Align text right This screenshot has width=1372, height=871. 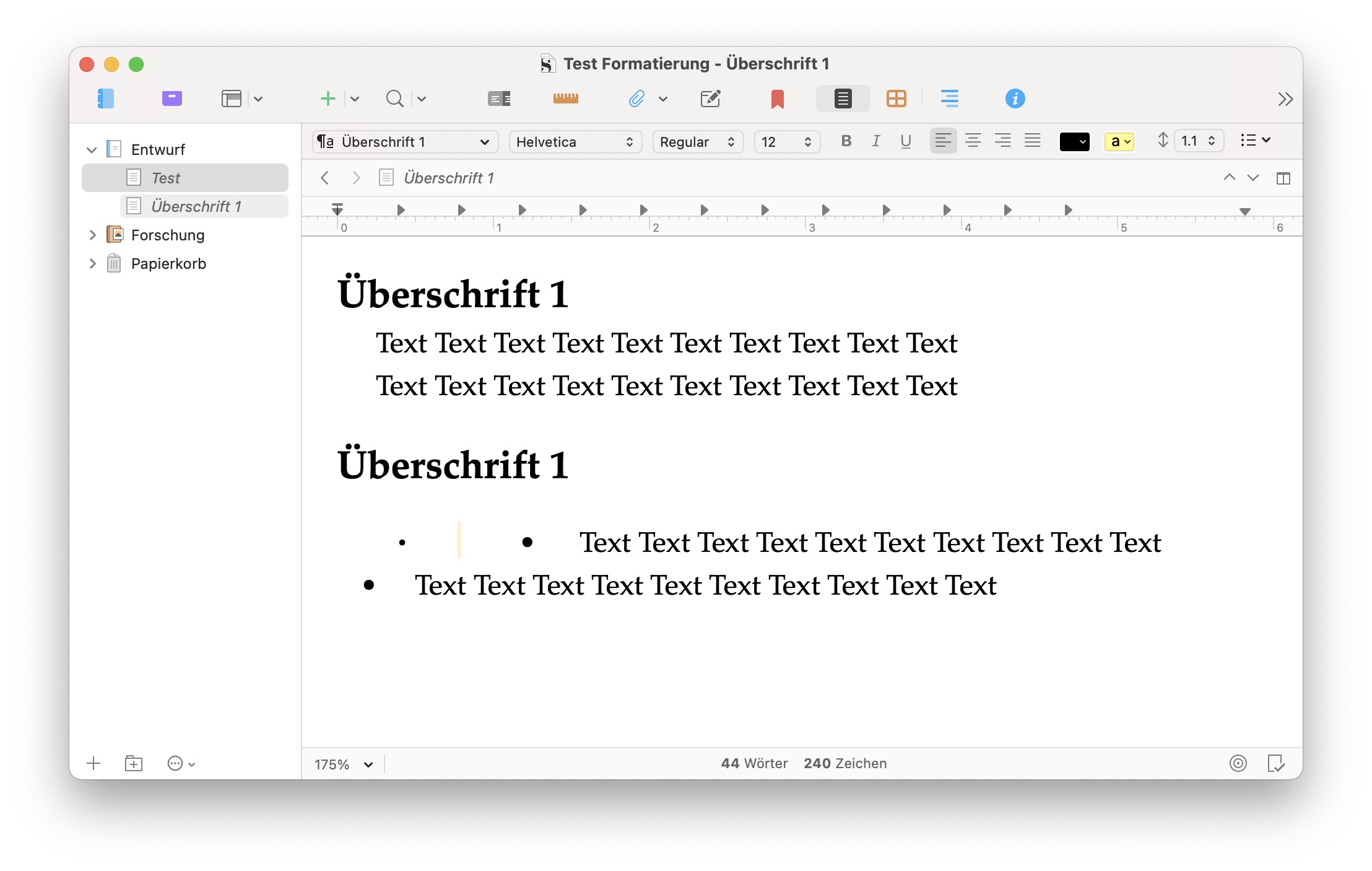click(1003, 141)
